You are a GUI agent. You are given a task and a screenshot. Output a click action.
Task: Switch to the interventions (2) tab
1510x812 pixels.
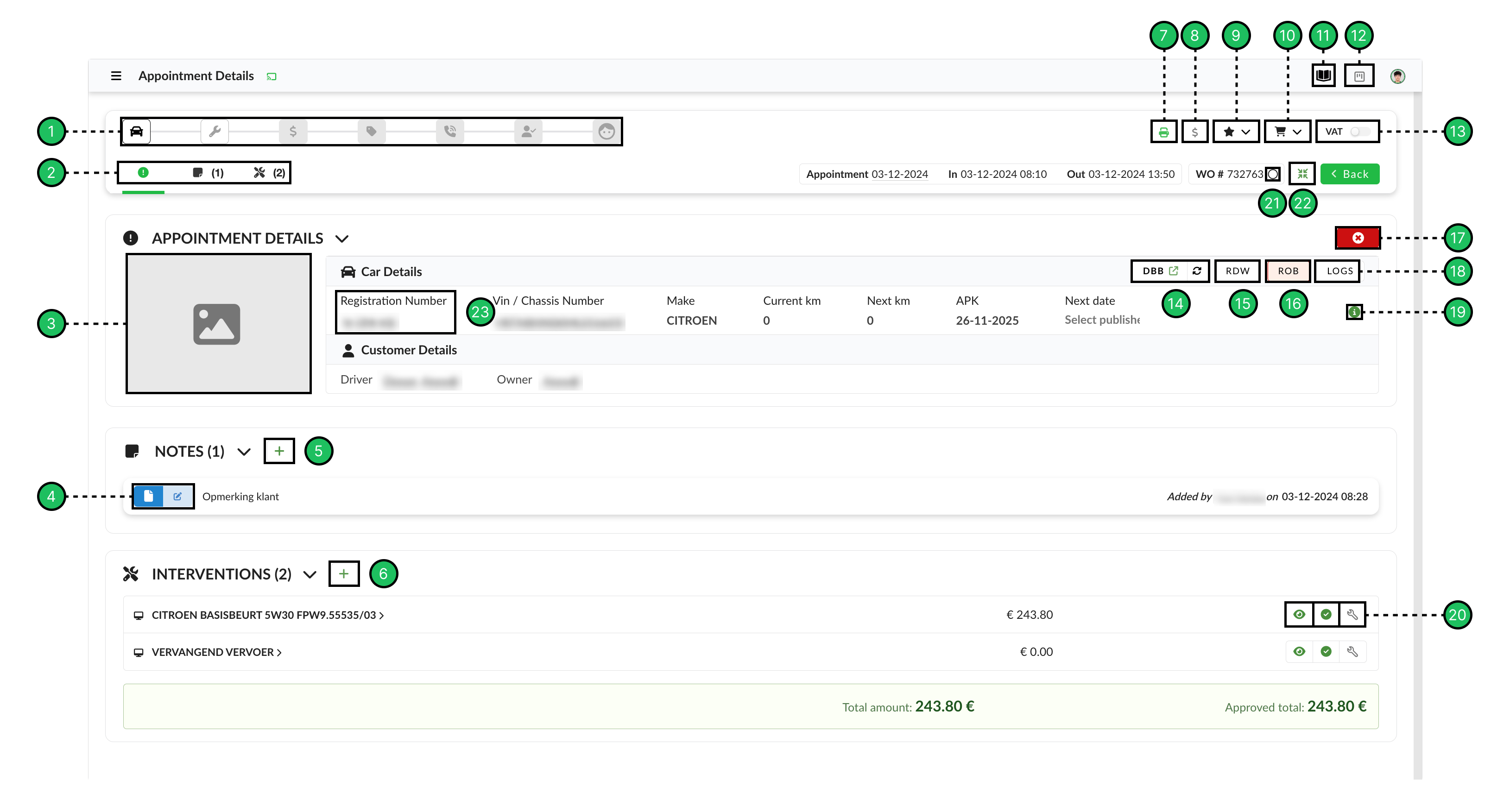click(269, 173)
